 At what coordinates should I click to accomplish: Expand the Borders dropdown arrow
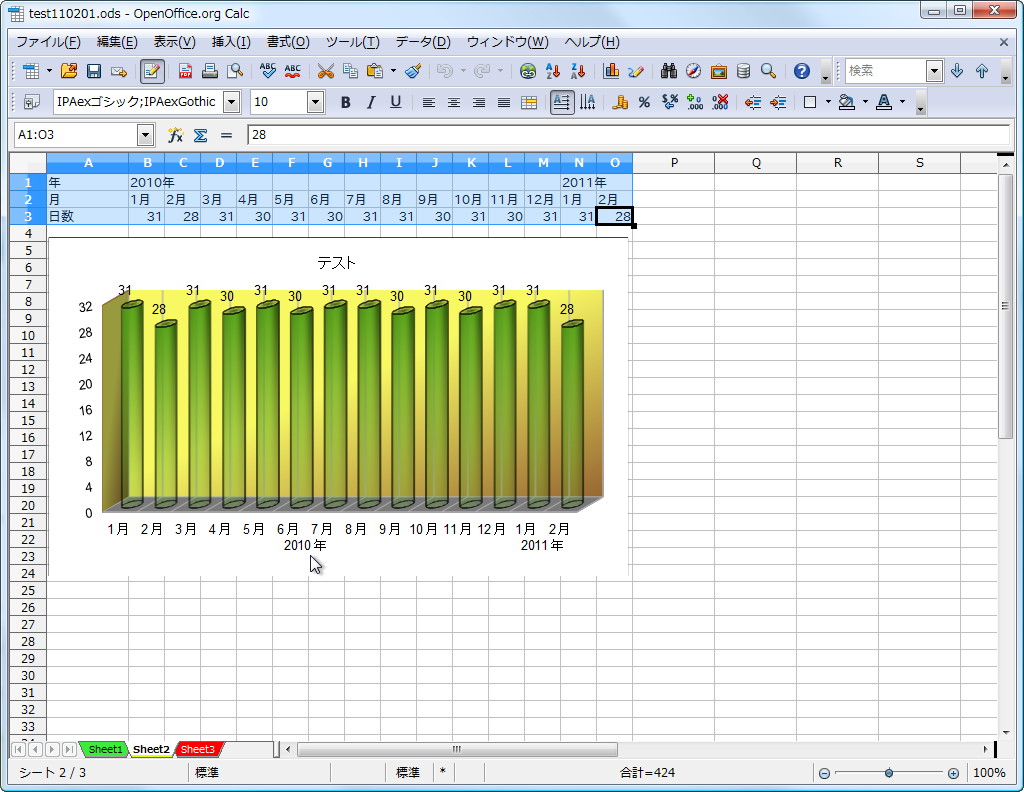828,103
